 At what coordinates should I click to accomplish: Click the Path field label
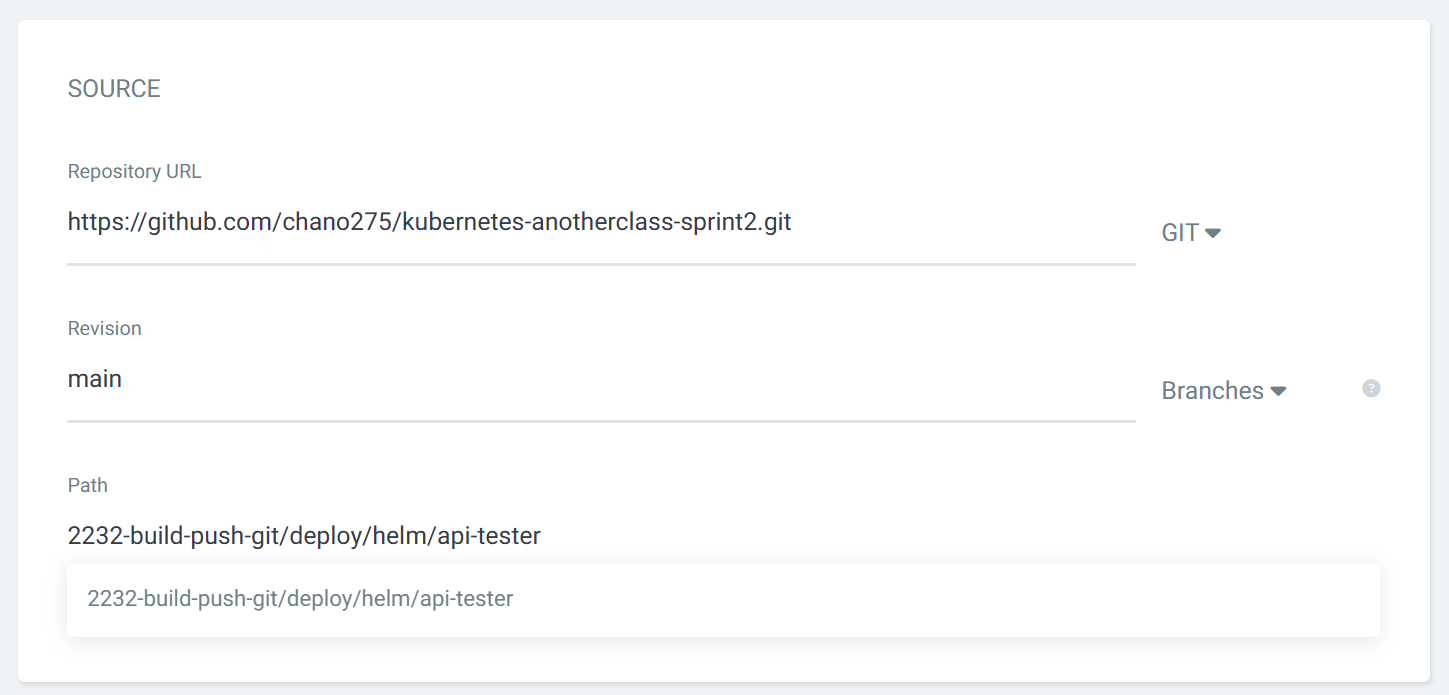coord(87,486)
